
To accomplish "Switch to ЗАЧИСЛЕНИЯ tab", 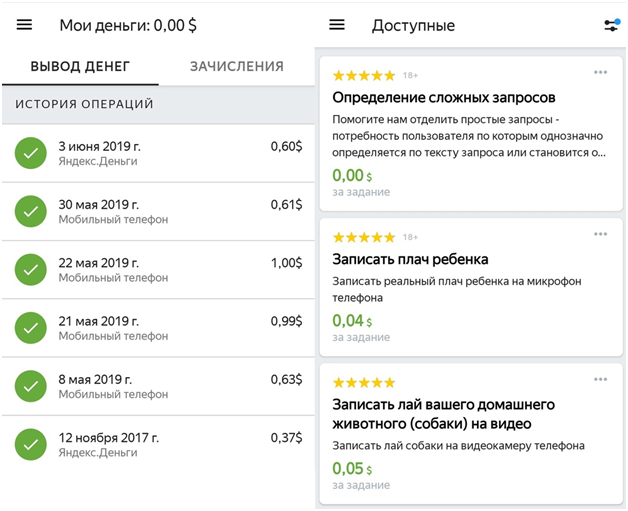I will [x=237, y=66].
